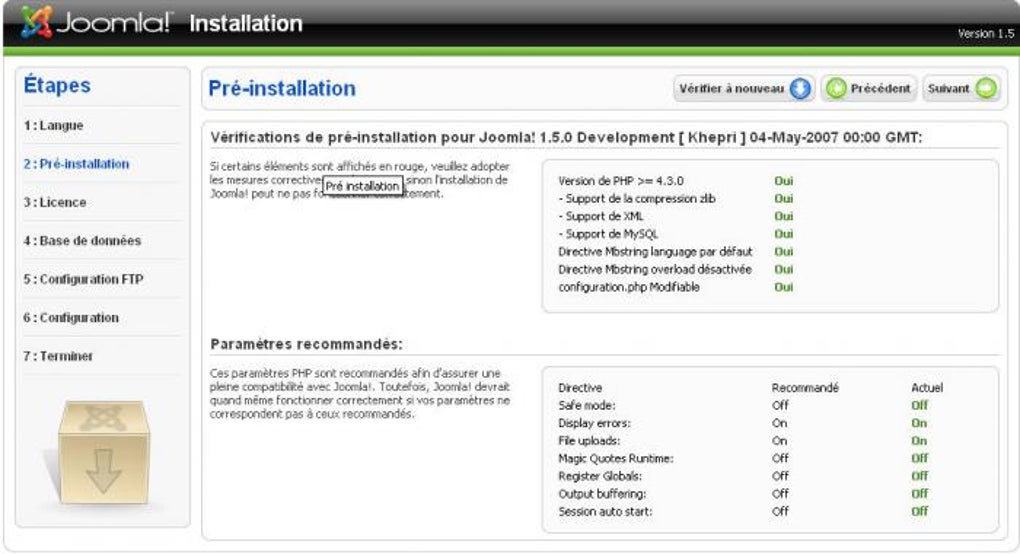Click the 'Vérifications de pré-installation pour Joomla!' heading
Screen dimensions: 1020x554
coord(566,137)
